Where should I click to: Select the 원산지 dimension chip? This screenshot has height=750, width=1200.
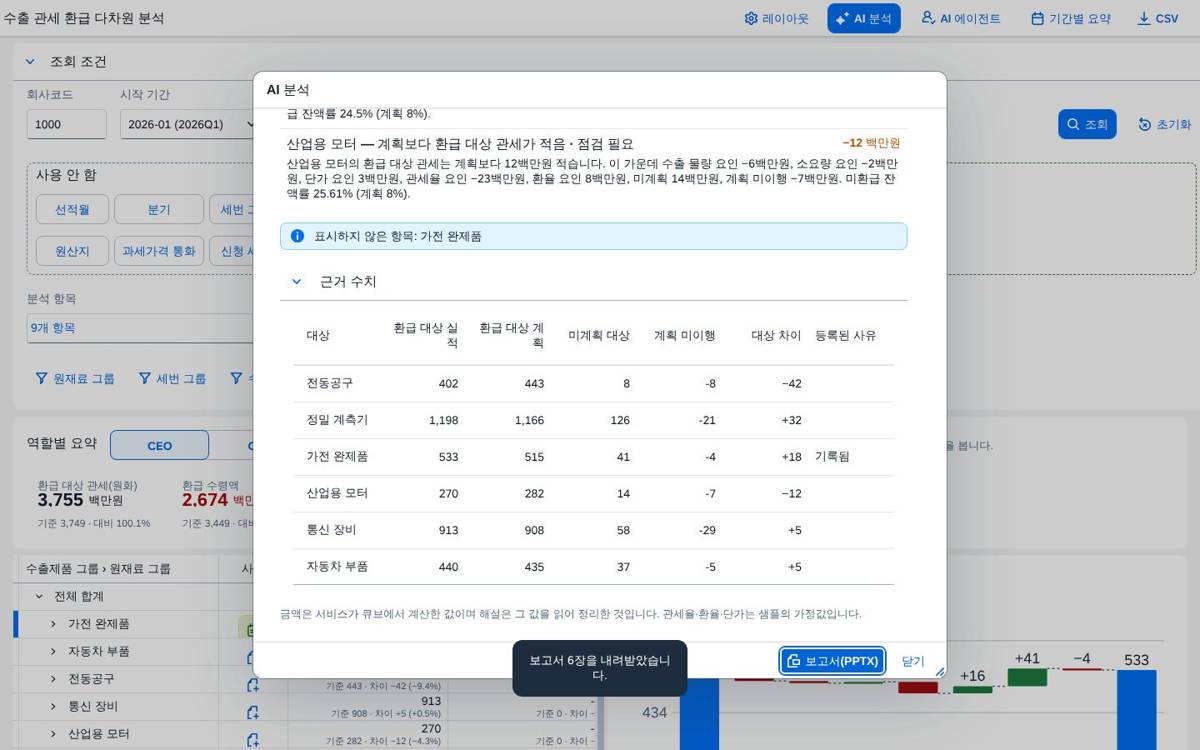click(x=72, y=250)
